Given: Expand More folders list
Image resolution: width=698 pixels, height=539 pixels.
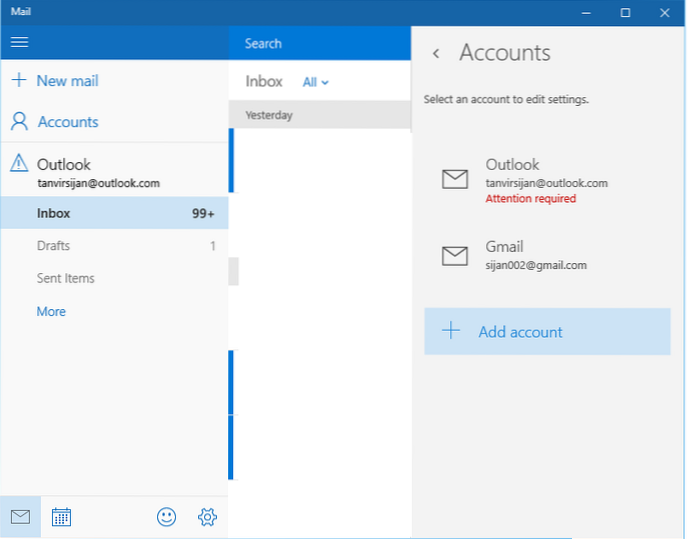Looking at the screenshot, I should point(51,311).
